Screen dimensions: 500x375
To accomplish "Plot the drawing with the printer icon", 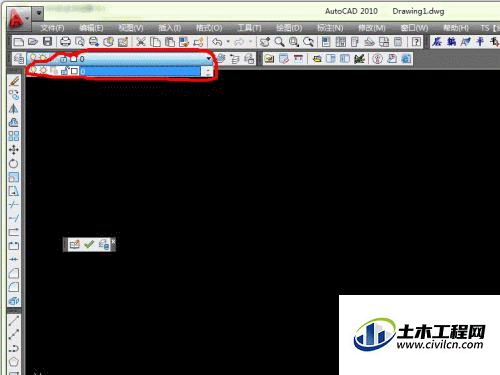I will (65, 42).
